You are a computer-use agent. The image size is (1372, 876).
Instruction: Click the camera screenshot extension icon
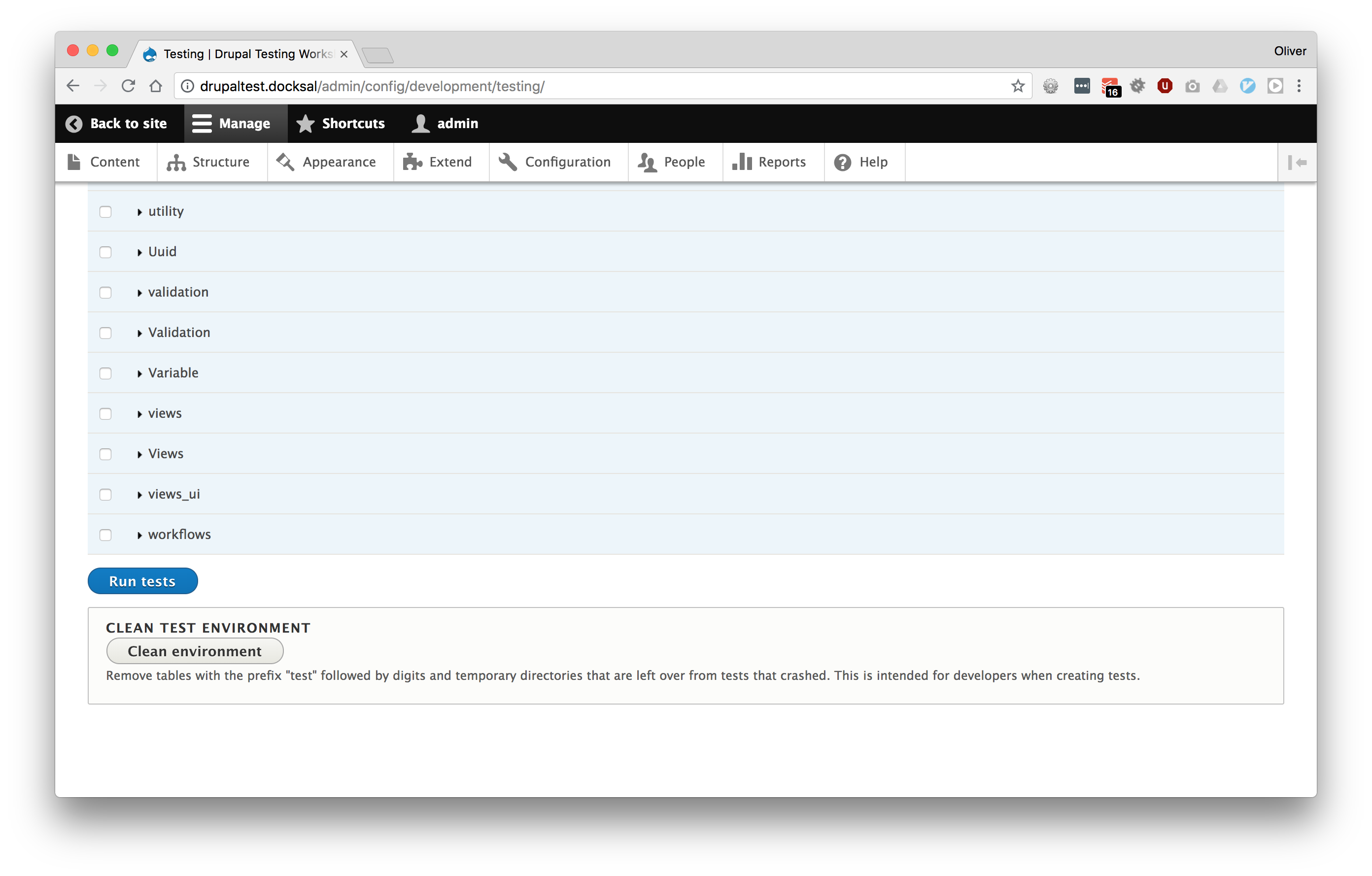[1192, 86]
